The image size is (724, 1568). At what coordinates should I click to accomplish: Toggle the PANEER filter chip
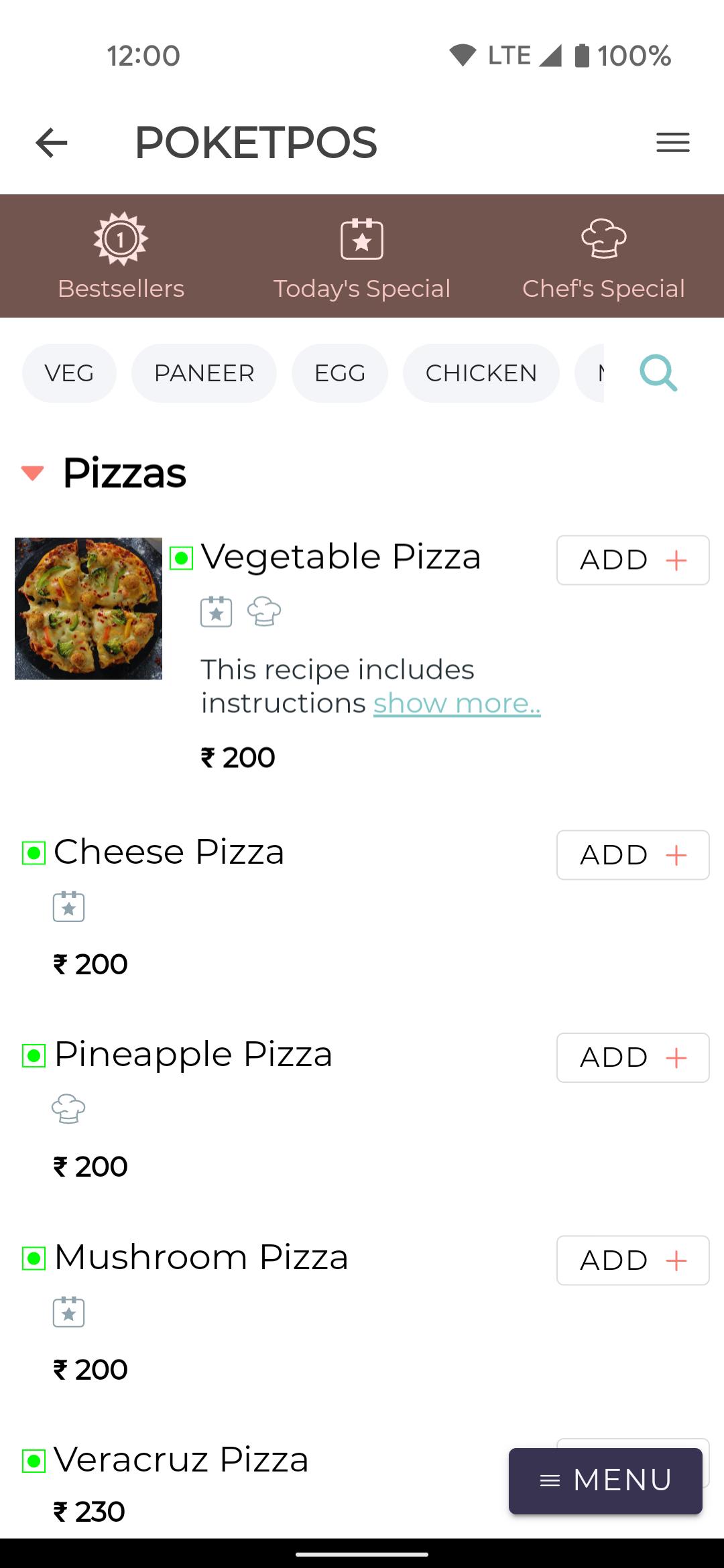pos(204,373)
